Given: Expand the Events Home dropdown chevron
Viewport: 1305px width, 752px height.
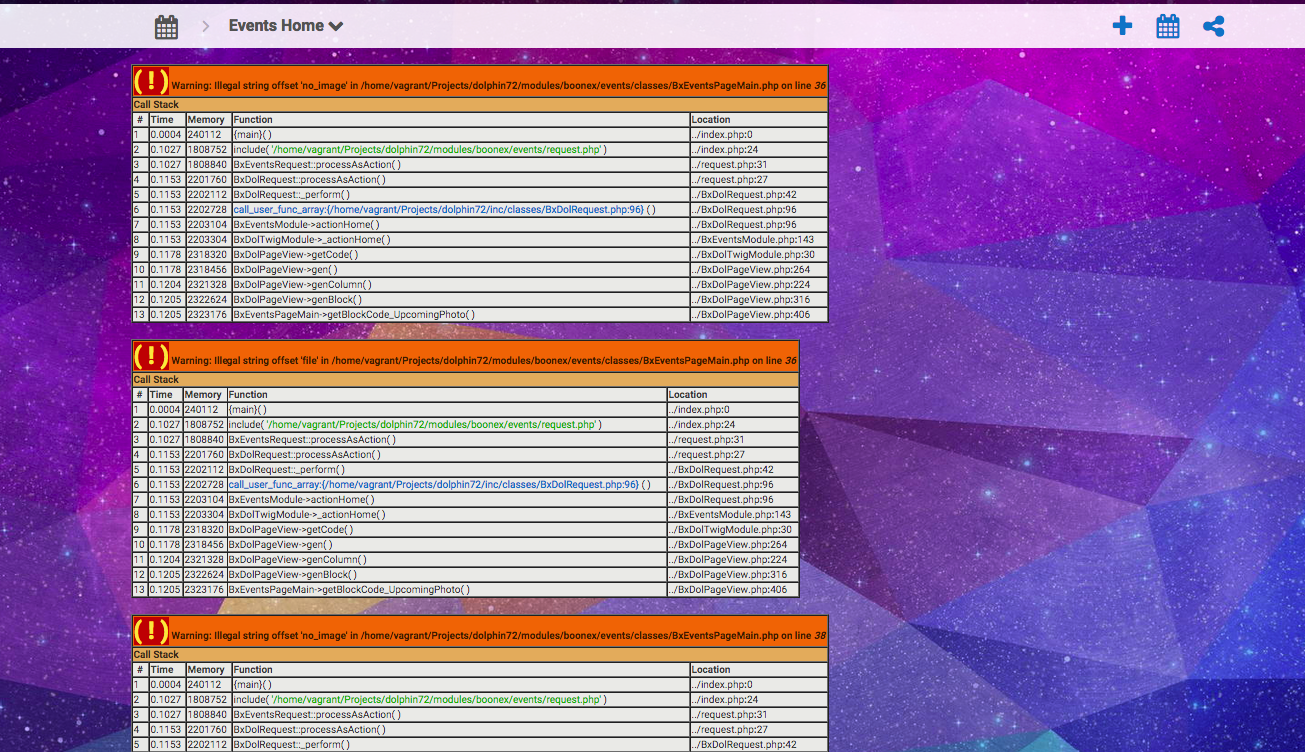Looking at the screenshot, I should [x=336, y=27].
